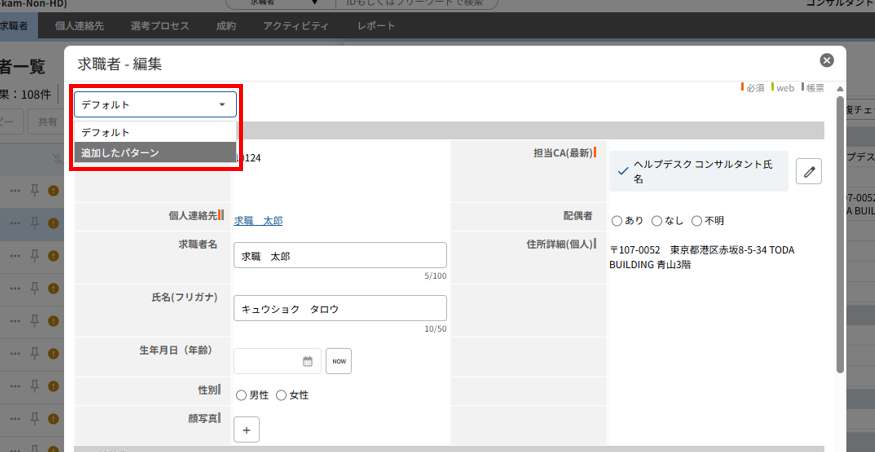Select 不明 for 配偶者
This screenshot has height=452, width=875.
(x=697, y=220)
